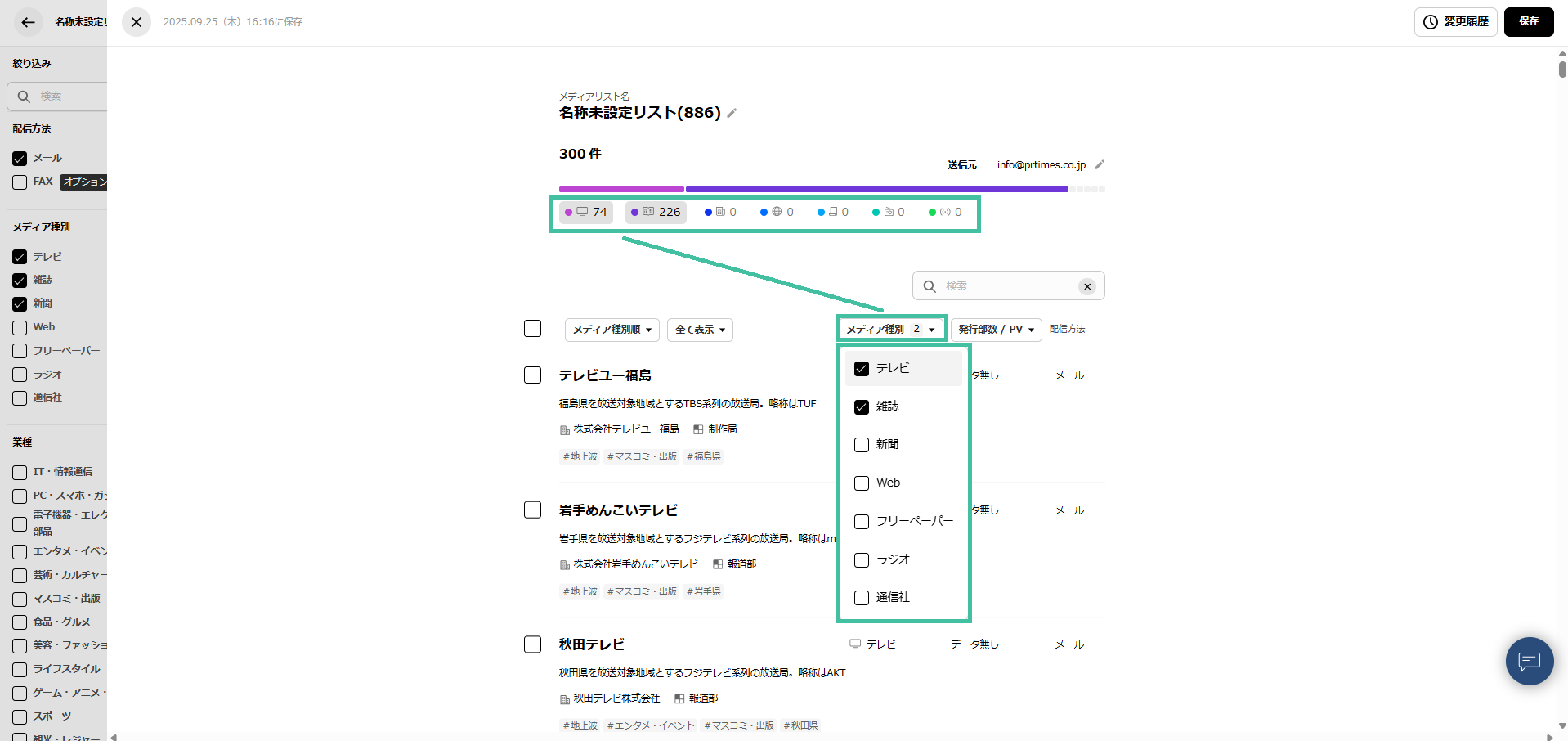
Task: Select メール delivery for 秋田テレビ
Action: (x=1068, y=644)
